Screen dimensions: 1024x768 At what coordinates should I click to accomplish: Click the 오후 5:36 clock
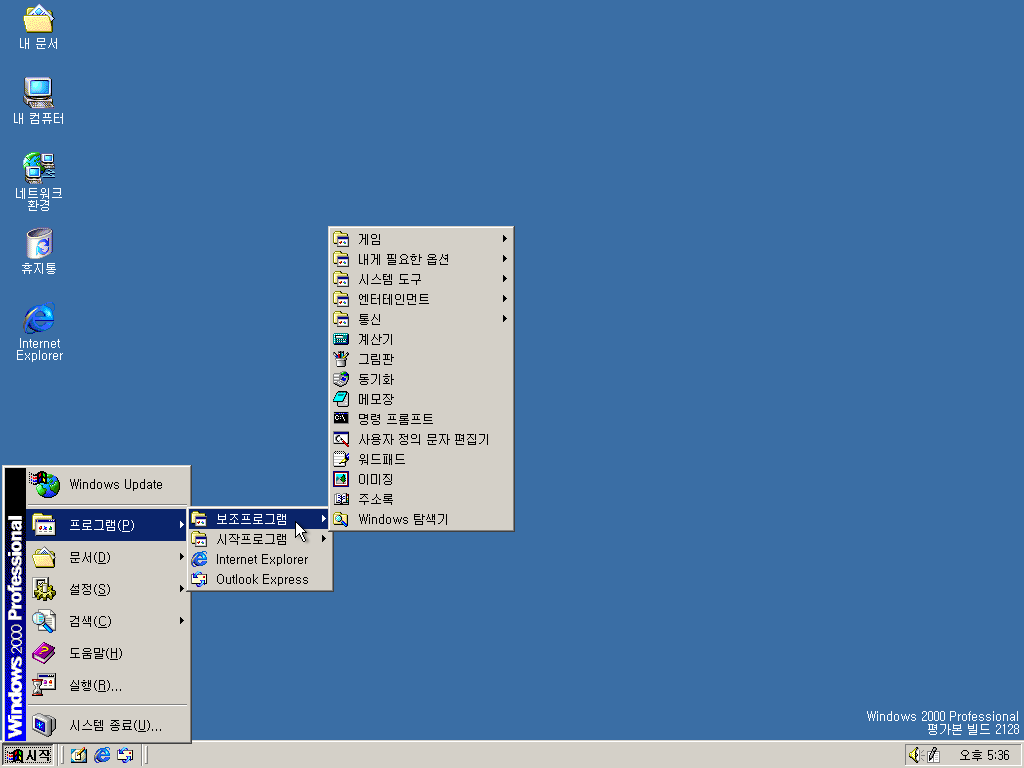[984, 756]
